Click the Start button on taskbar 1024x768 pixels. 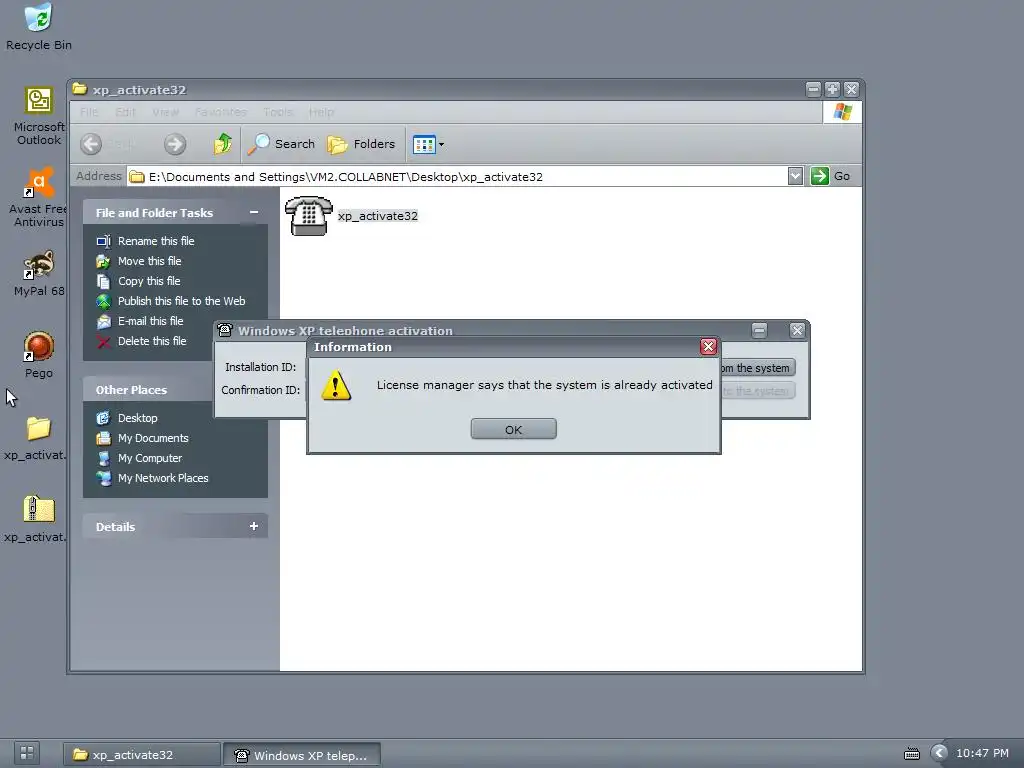[x=27, y=753]
